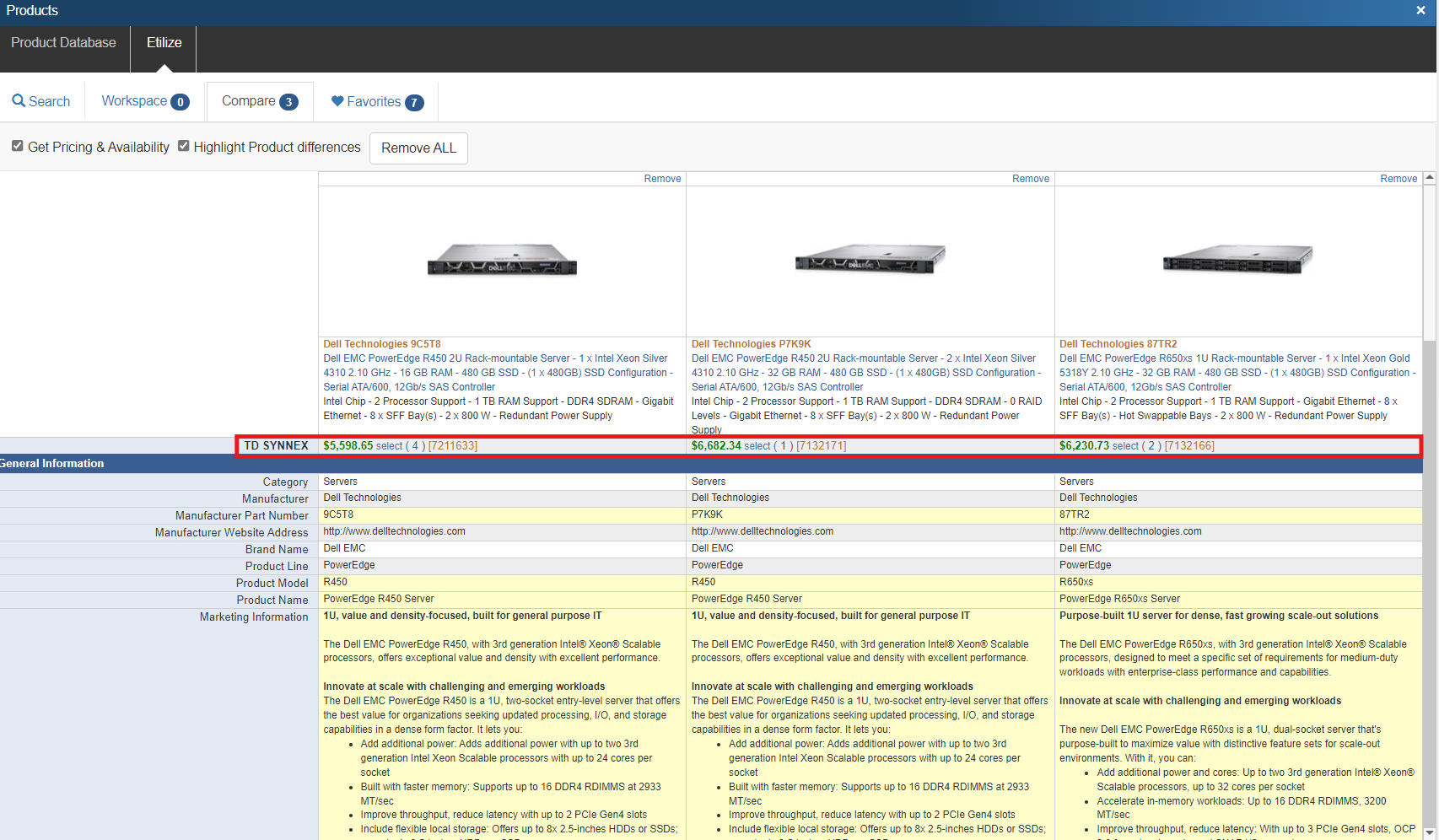Image resolution: width=1439 pixels, height=840 pixels.
Task: Open the Workspace tab
Action: (x=135, y=101)
